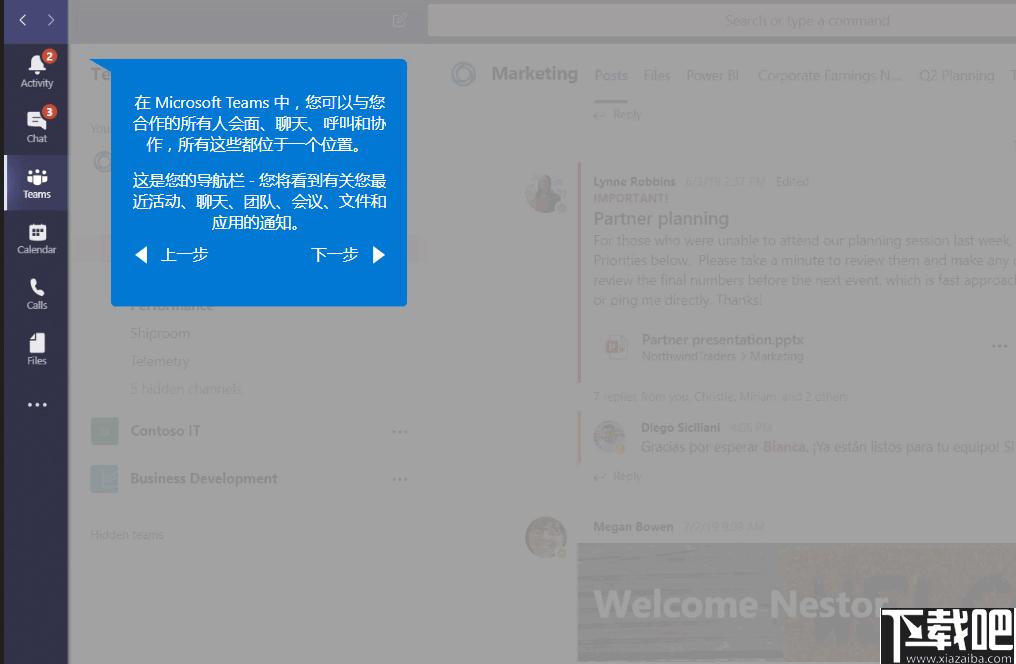Open the Files section
Viewport: 1016px width, 664px height.
point(37,350)
